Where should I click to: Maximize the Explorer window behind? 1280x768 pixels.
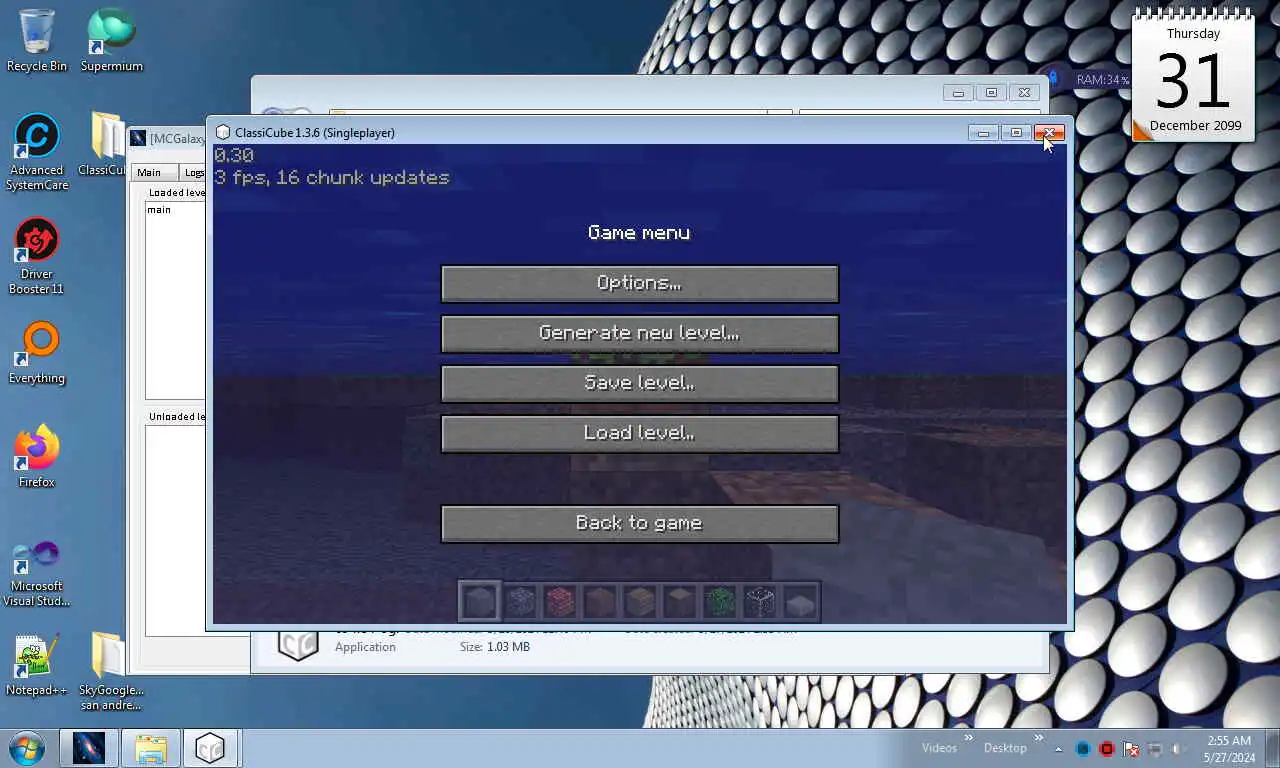(x=991, y=93)
